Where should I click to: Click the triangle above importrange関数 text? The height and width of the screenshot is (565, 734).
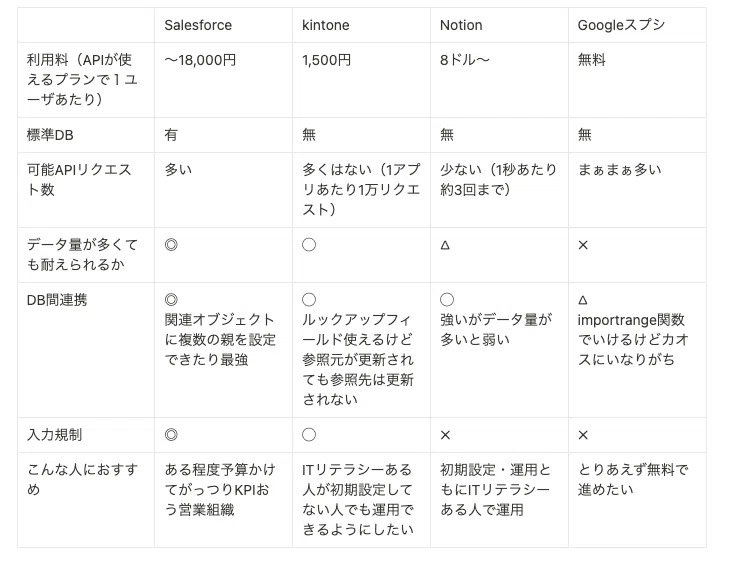[x=583, y=300]
